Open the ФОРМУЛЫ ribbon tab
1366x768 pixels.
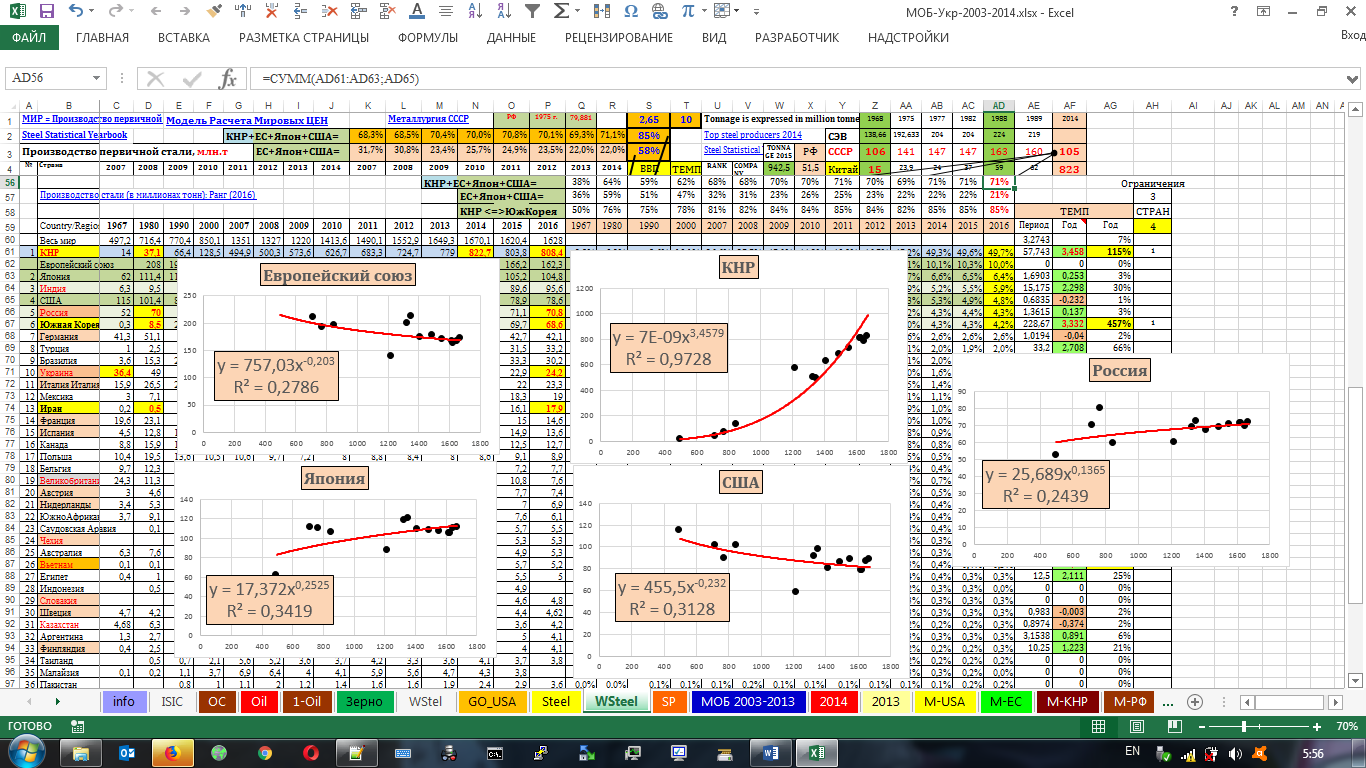pos(427,38)
